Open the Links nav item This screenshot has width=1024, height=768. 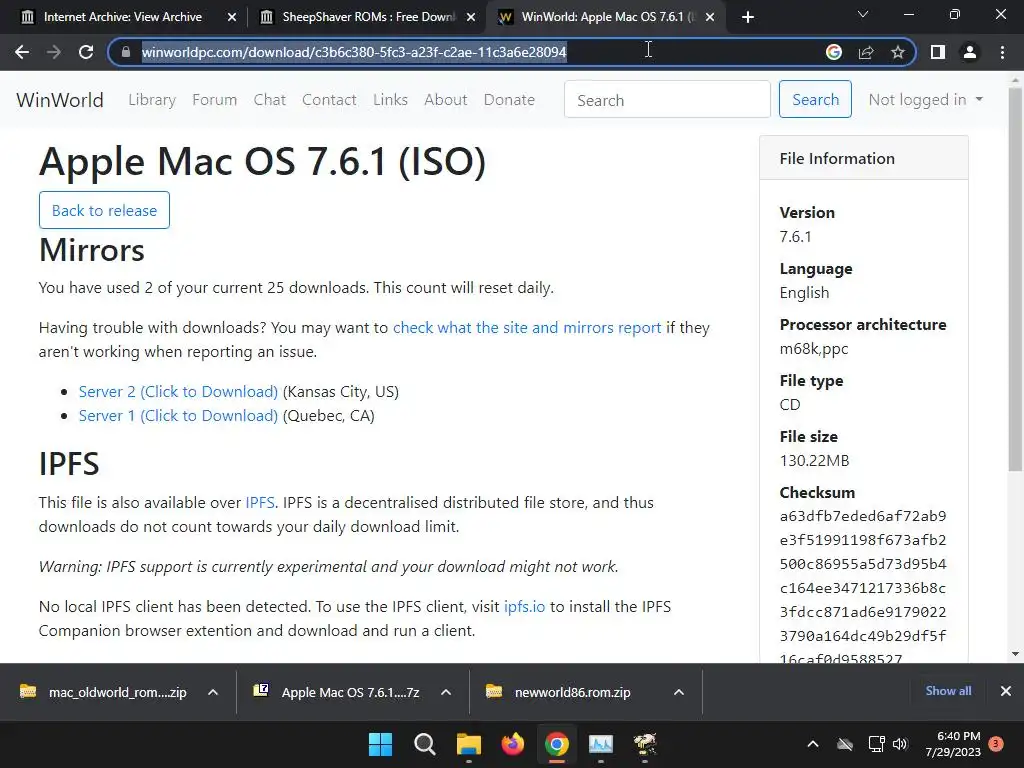391,100
